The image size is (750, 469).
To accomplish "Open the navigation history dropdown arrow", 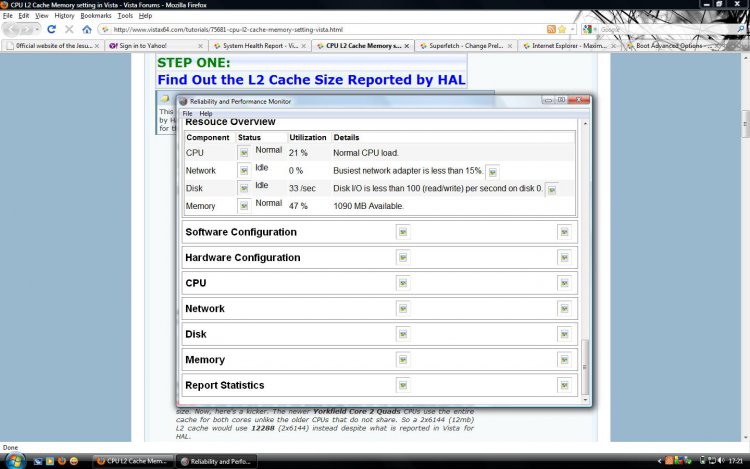I will point(37,30).
